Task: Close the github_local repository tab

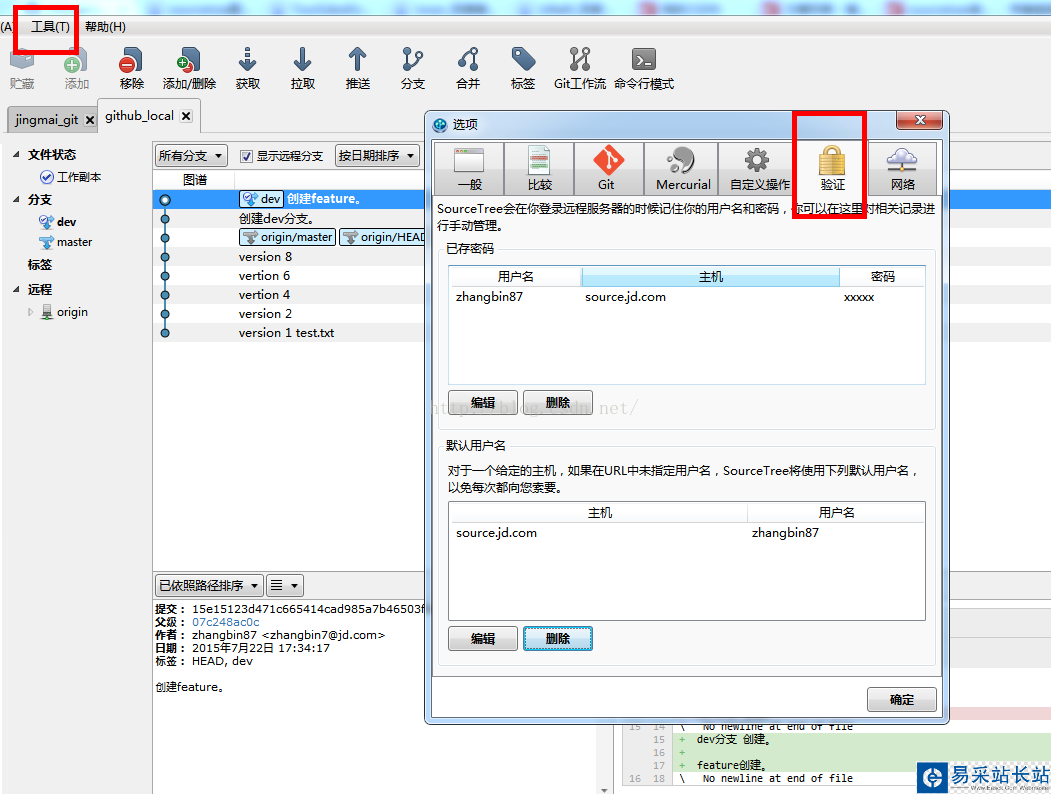Action: 186,116
